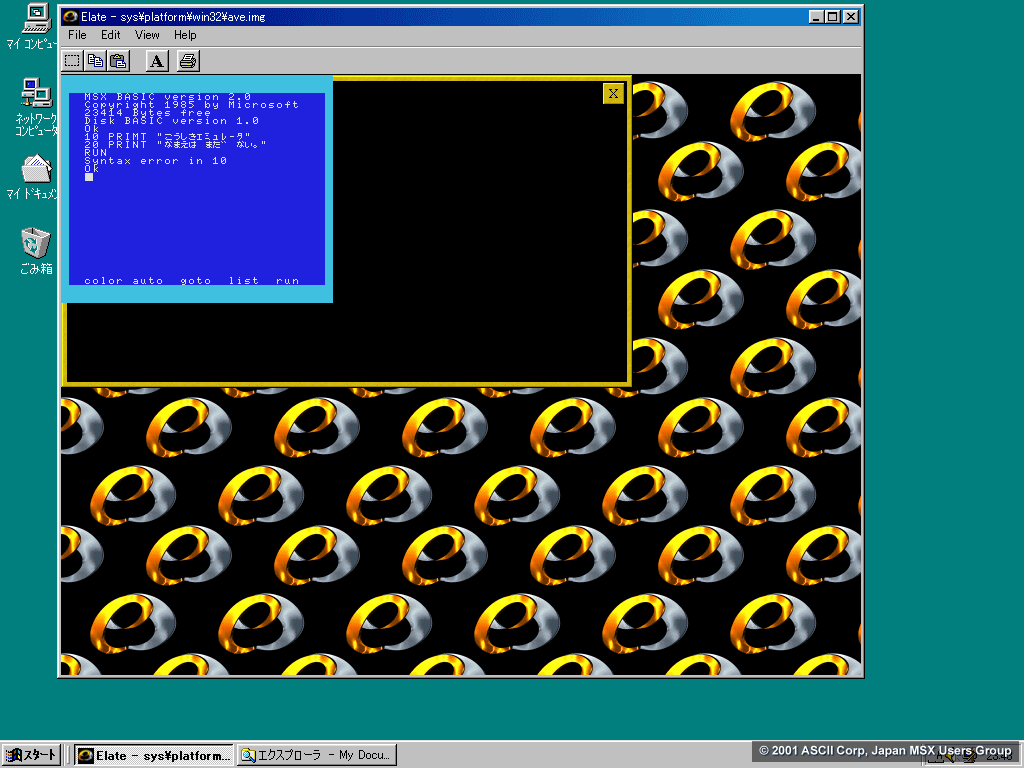Image resolution: width=1024 pixels, height=768 pixels.
Task: Click the 'color' function key label
Action: coord(103,281)
